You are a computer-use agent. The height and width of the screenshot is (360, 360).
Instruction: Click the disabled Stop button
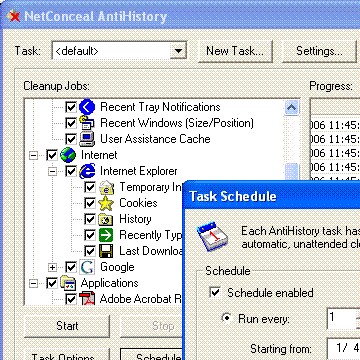pyautogui.click(x=152, y=326)
